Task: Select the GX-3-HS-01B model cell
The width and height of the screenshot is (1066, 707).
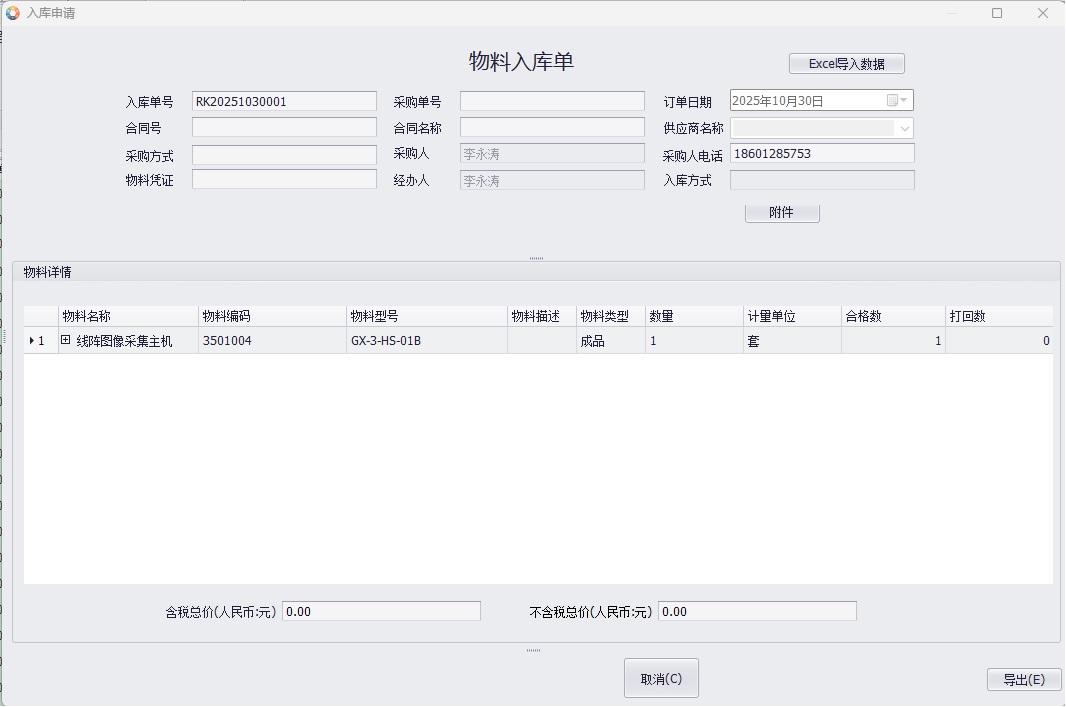Action: tap(426, 341)
